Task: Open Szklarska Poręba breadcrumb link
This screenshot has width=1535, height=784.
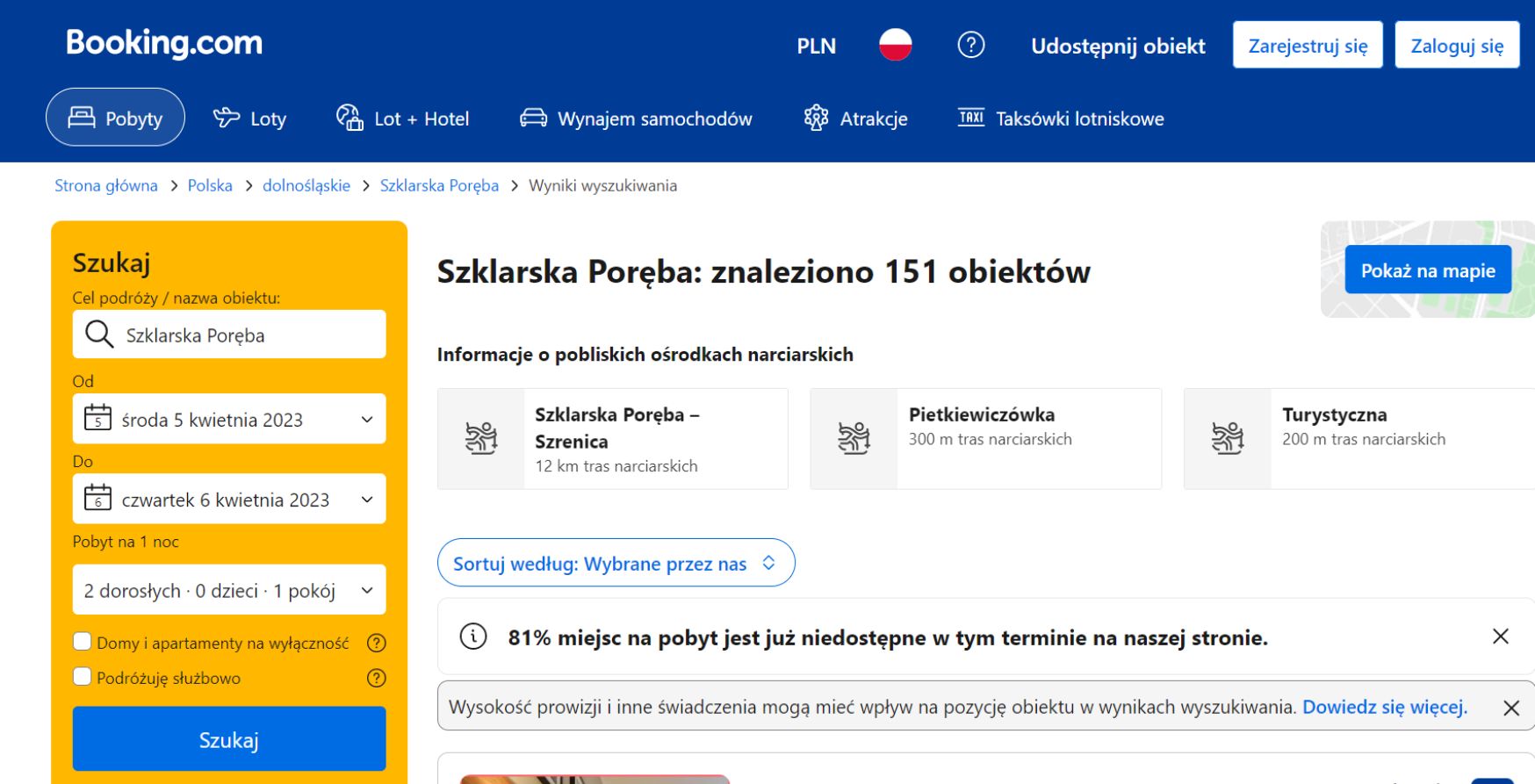Action: click(x=439, y=185)
